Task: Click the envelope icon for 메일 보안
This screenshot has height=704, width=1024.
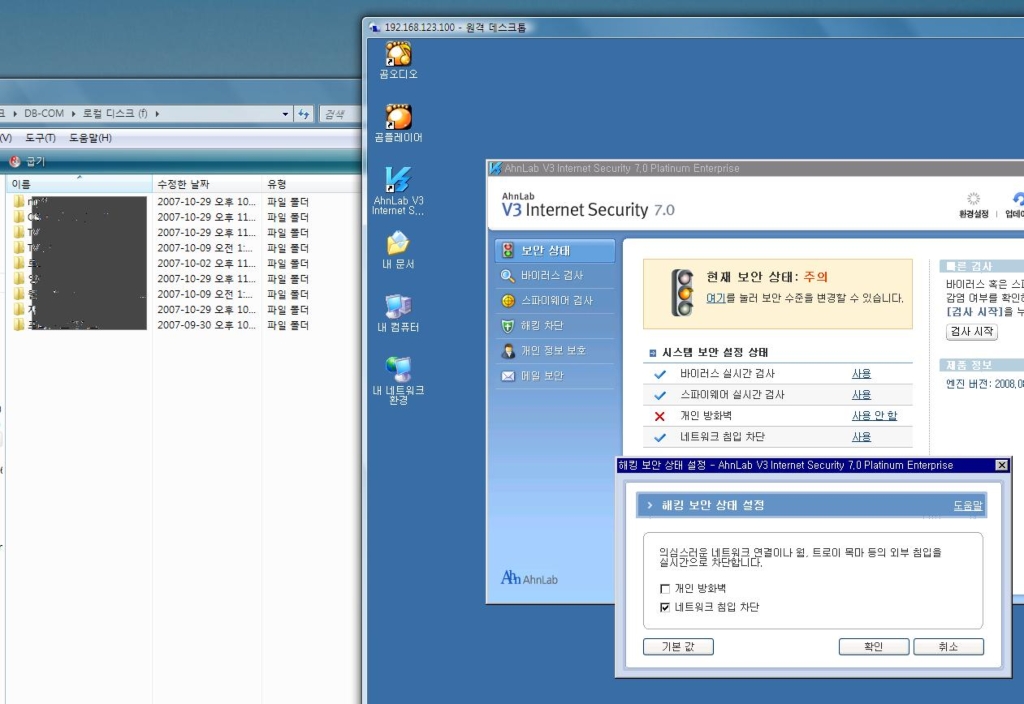Action: click(507, 376)
